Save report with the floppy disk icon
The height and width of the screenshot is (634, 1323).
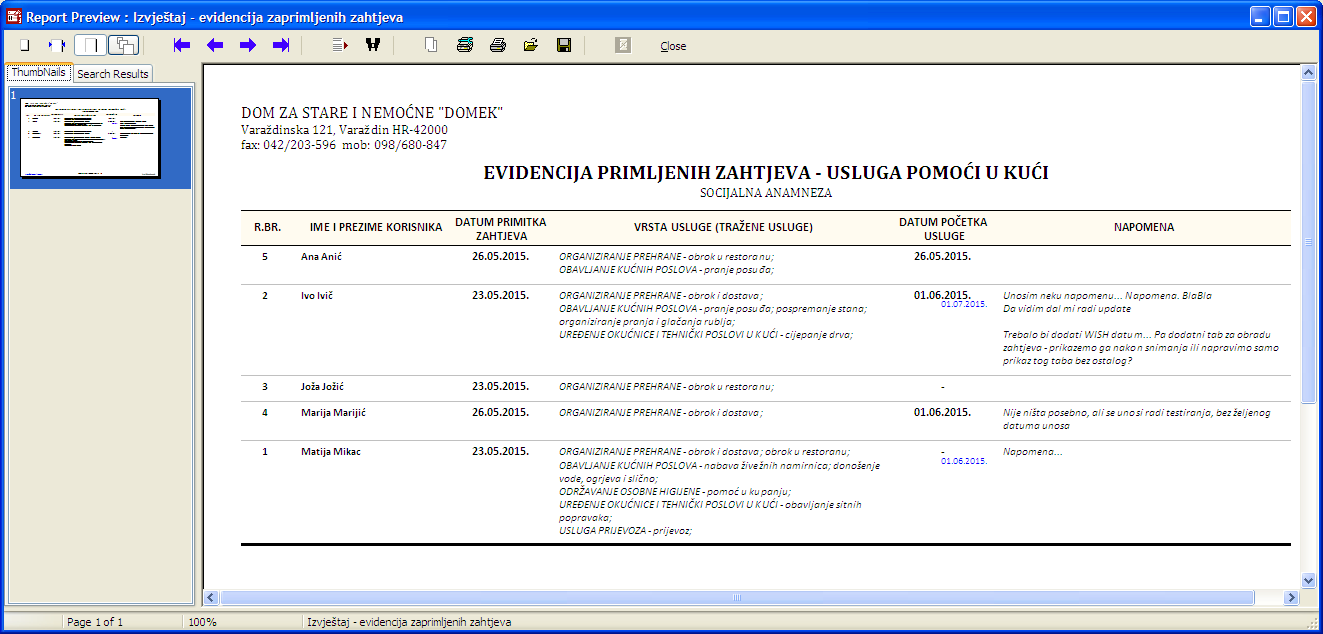[564, 45]
